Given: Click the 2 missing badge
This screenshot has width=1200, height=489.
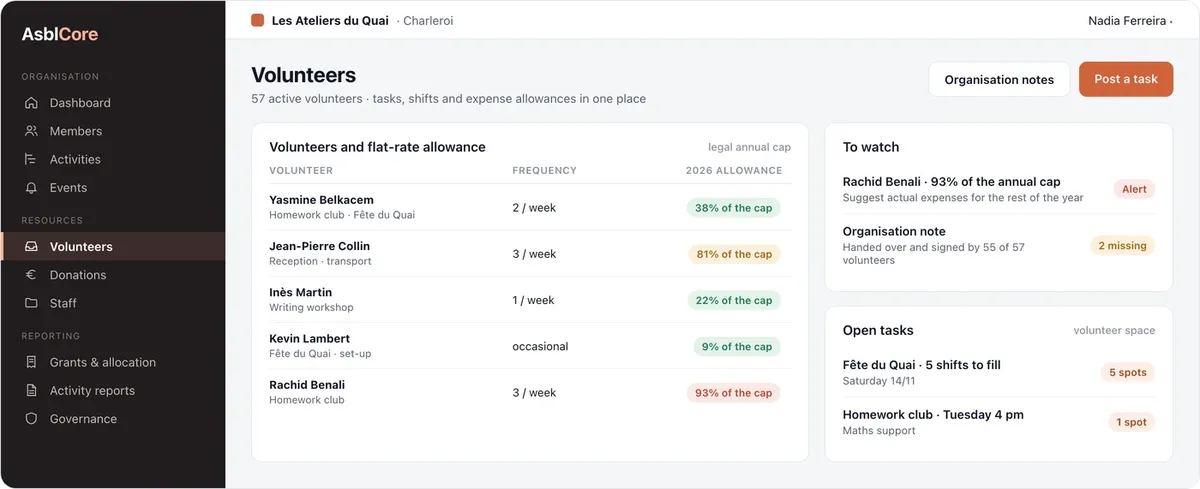Looking at the screenshot, I should click(1122, 245).
